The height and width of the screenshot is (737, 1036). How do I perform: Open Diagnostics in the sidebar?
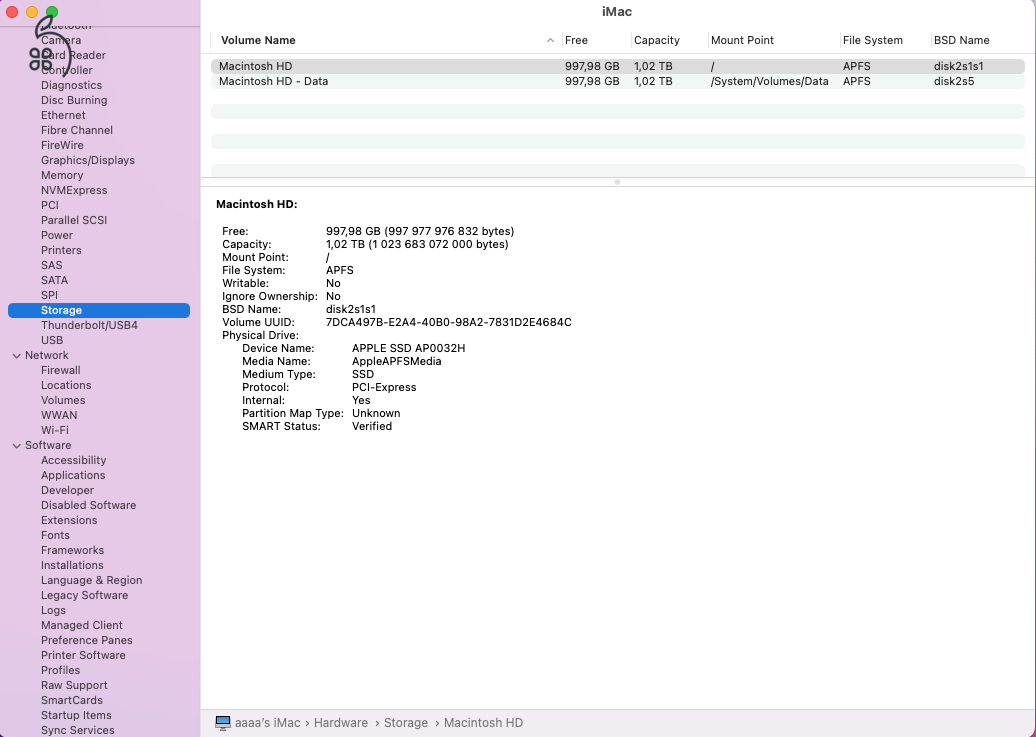pos(71,85)
